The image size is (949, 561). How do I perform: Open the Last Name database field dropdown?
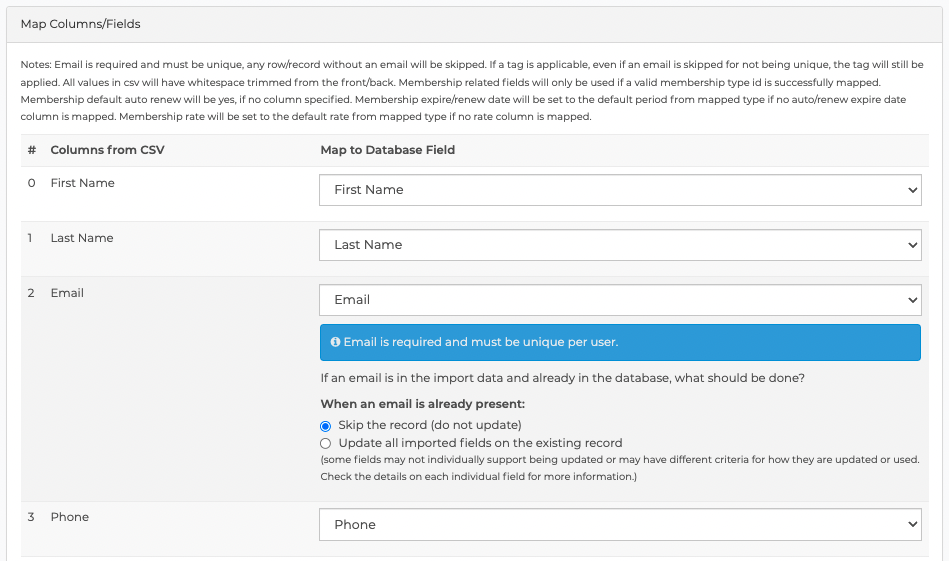point(620,244)
